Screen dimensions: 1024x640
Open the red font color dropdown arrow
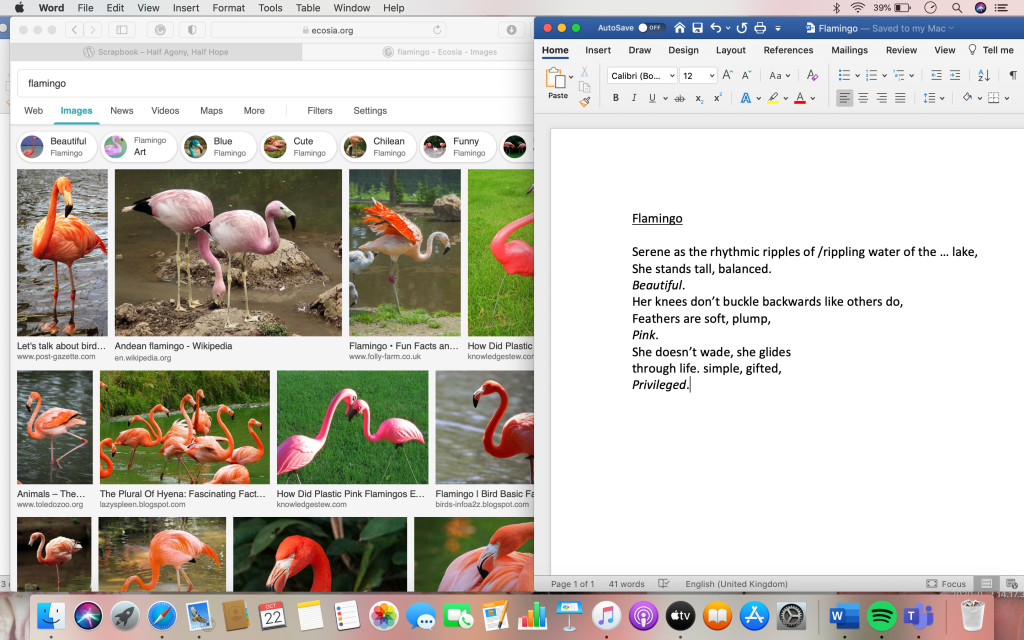pyautogui.click(x=812, y=98)
